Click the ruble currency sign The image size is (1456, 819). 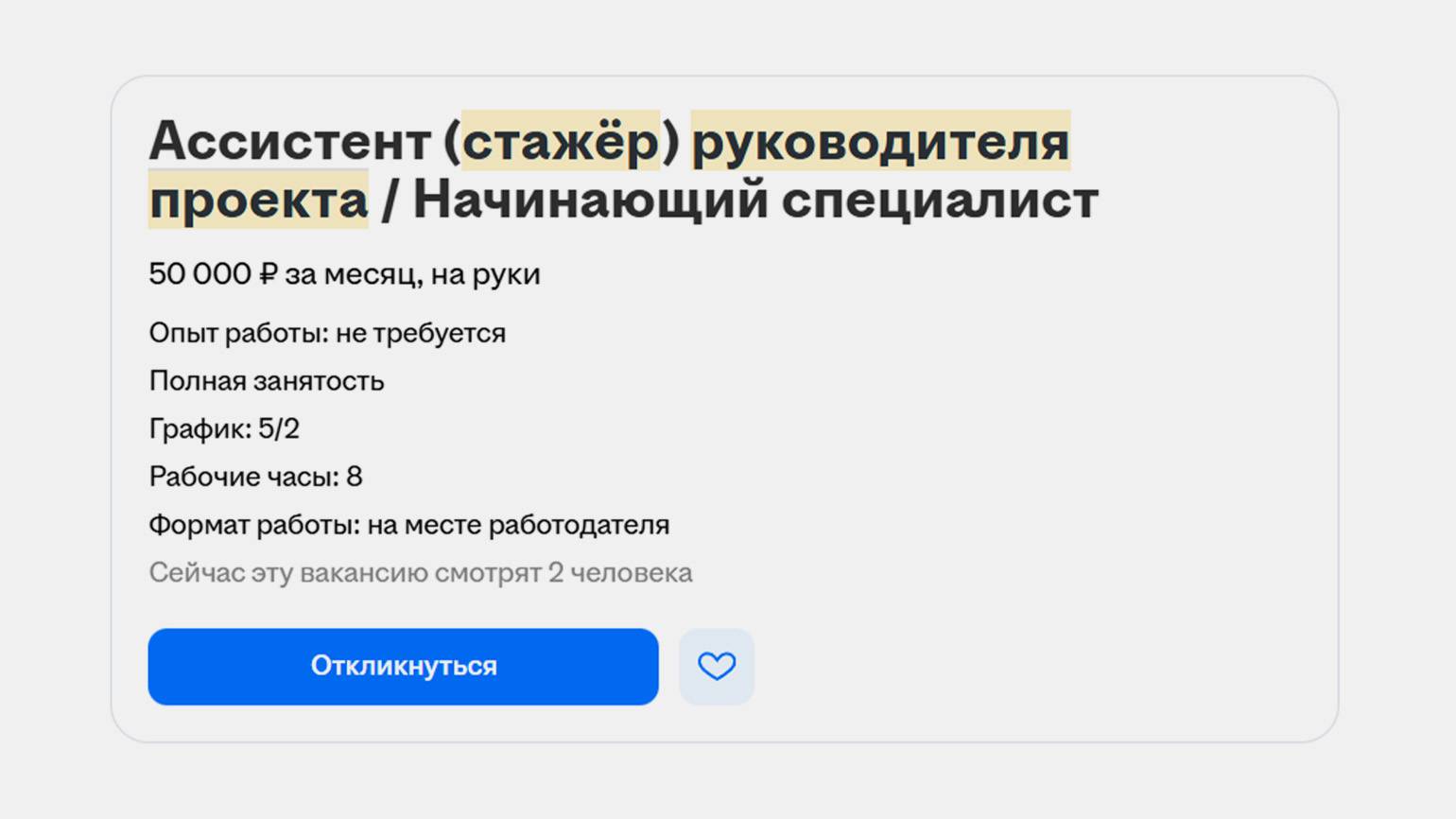[x=269, y=274]
